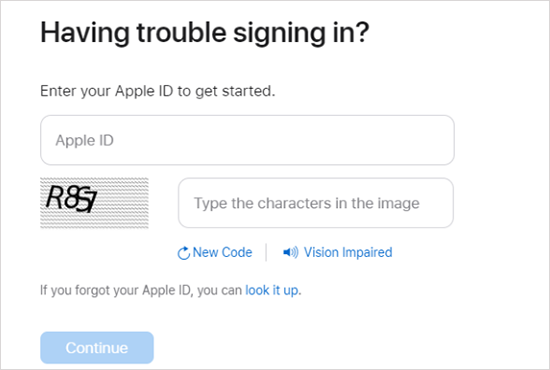Click the CAPTCHA image showing R8S7
Viewport: 550px width, 370px height.
[x=94, y=203]
